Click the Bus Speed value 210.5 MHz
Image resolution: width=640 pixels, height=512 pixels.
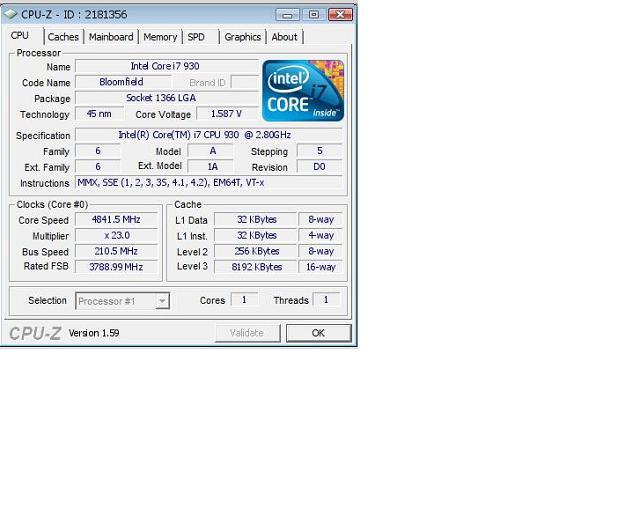point(116,251)
